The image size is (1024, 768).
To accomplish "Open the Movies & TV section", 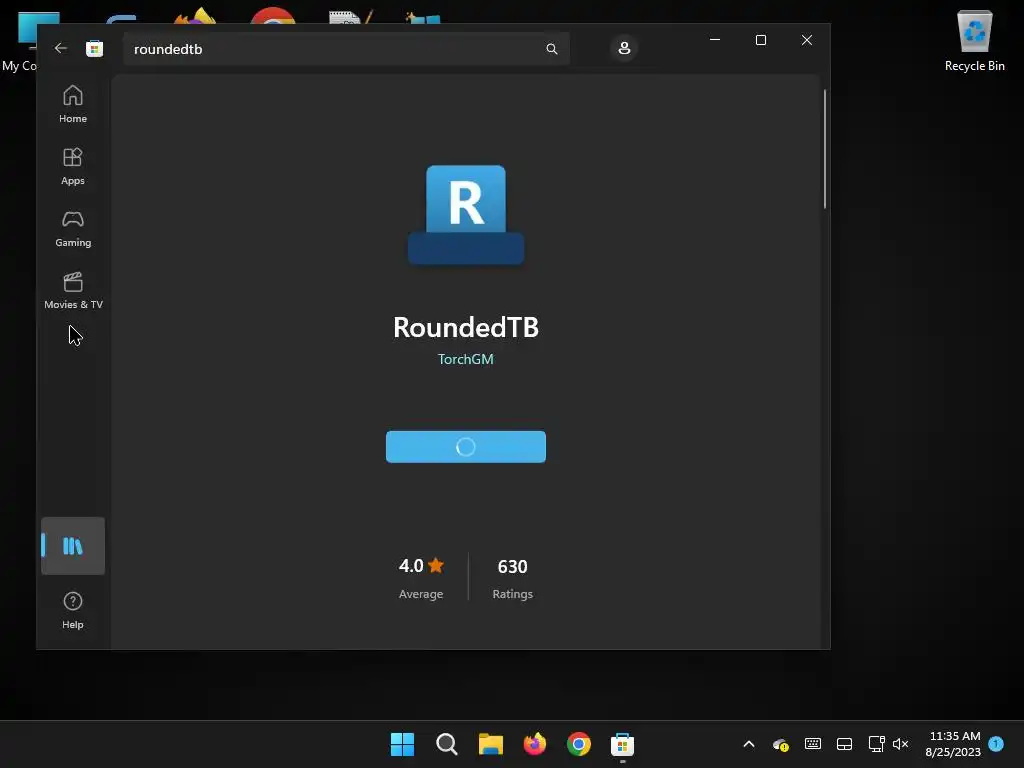I will (x=73, y=291).
